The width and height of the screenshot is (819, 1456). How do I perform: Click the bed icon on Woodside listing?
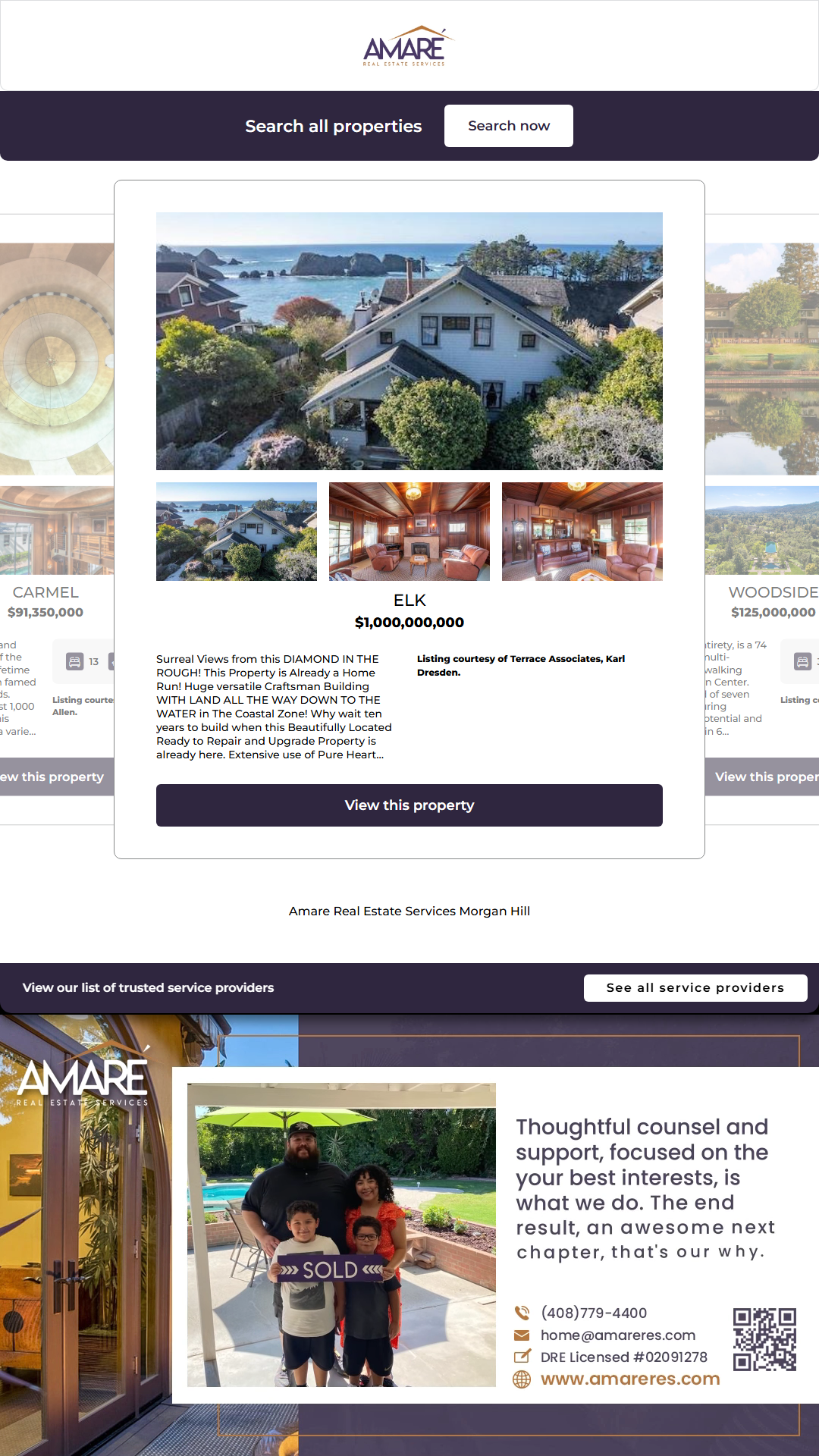[802, 661]
